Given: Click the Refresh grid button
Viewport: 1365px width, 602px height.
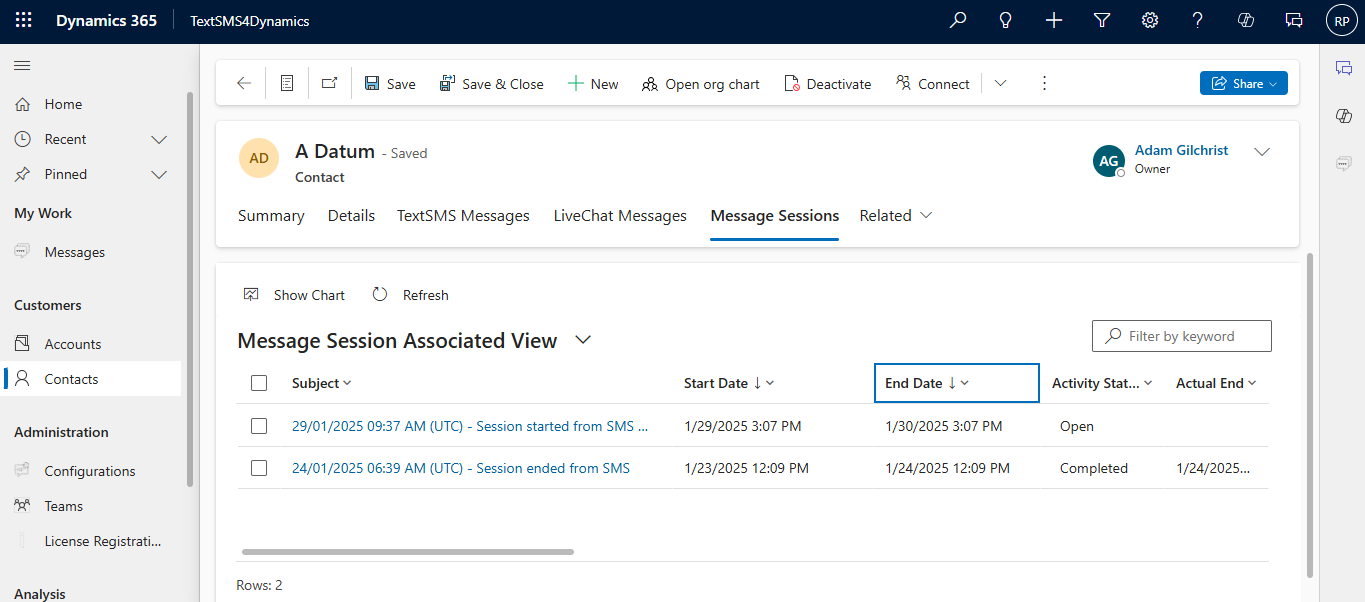Looking at the screenshot, I should click(411, 295).
